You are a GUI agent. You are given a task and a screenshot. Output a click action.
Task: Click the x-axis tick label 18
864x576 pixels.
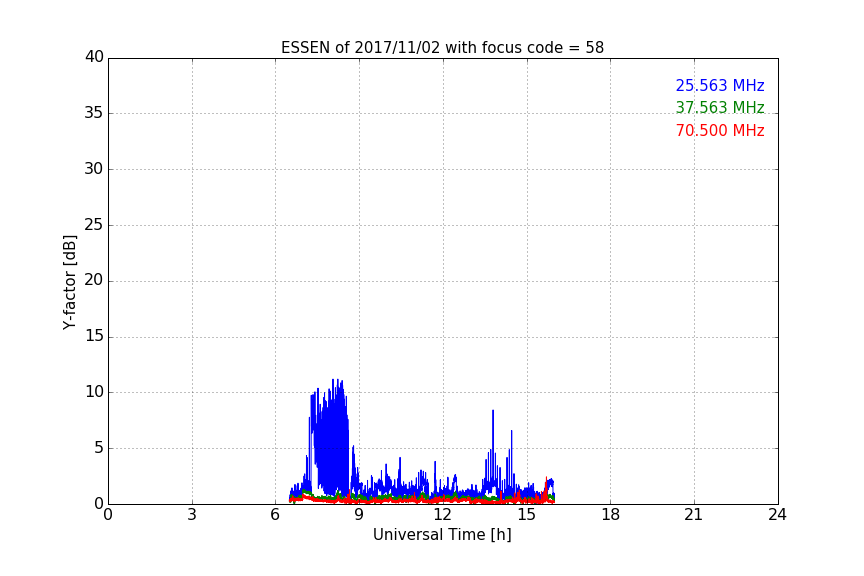coord(611,515)
